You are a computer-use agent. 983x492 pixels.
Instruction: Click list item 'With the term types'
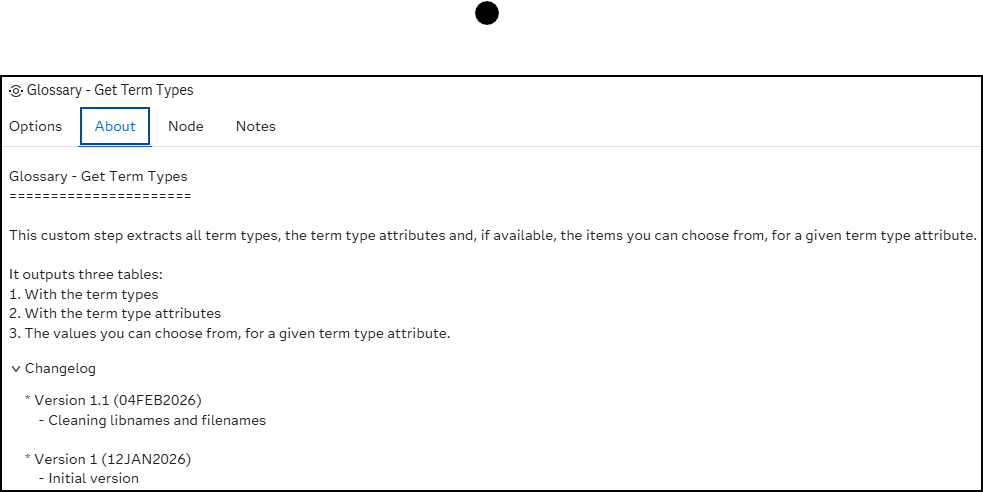(83, 295)
